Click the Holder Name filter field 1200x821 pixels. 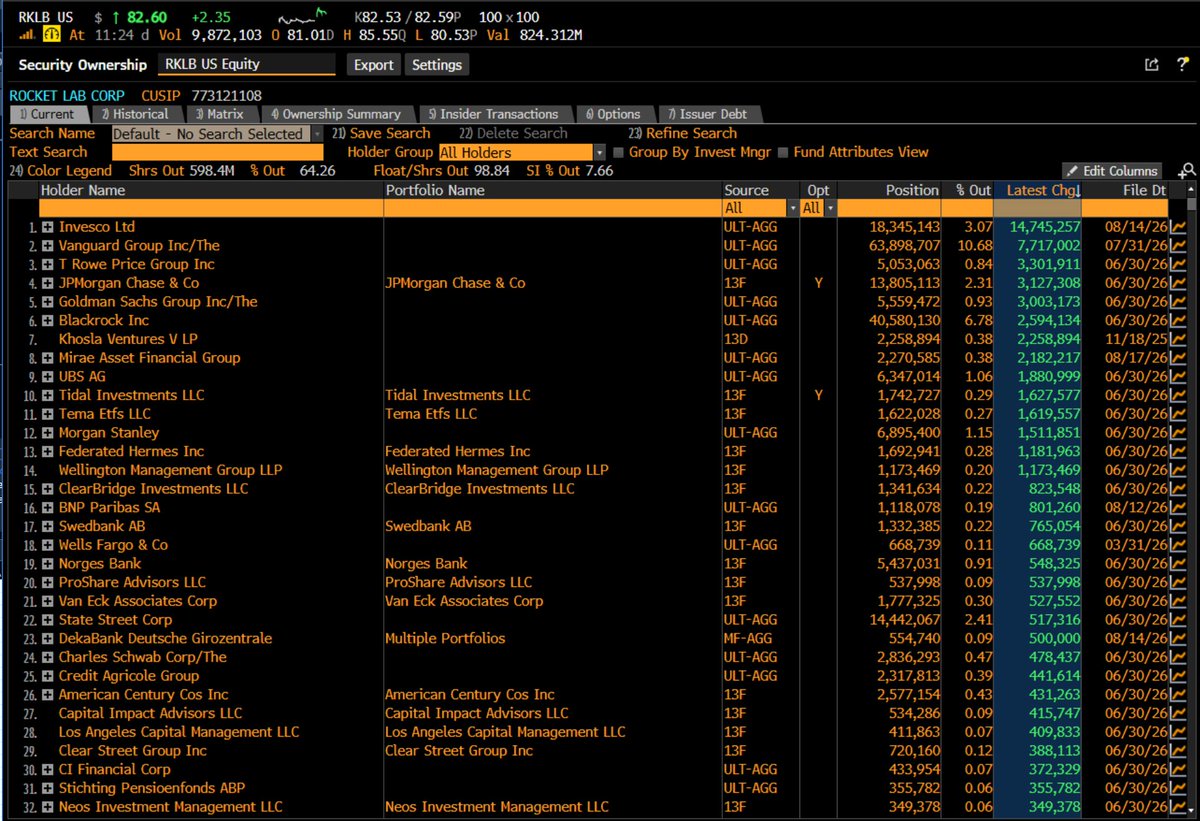click(211, 208)
